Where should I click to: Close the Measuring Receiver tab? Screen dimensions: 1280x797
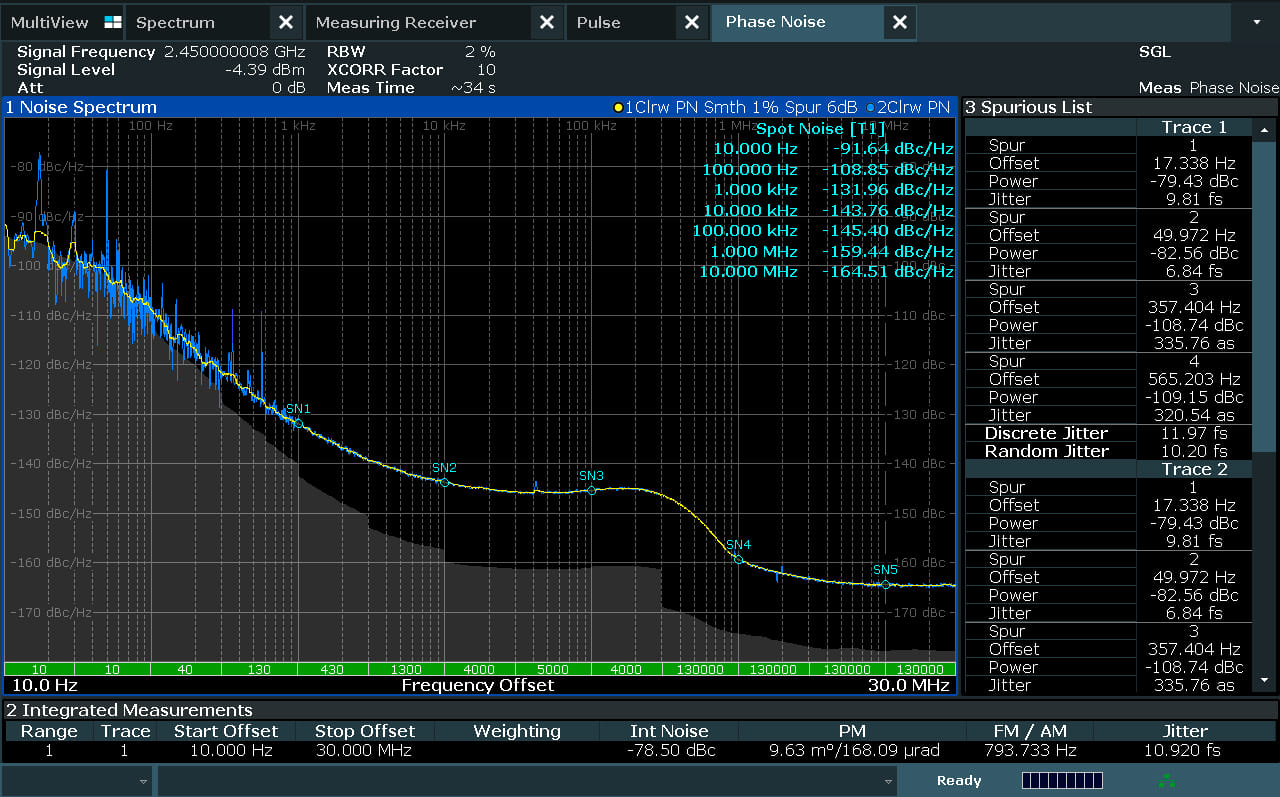click(546, 22)
